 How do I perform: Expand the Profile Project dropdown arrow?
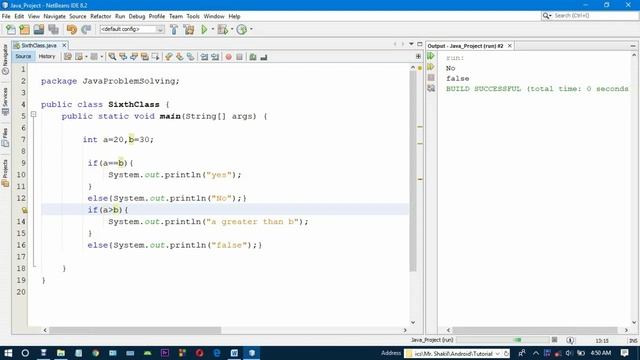click(x=251, y=29)
